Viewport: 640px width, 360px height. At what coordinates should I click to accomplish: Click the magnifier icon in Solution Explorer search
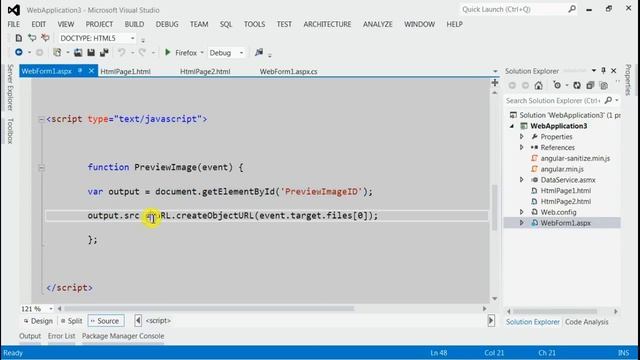(x=608, y=100)
